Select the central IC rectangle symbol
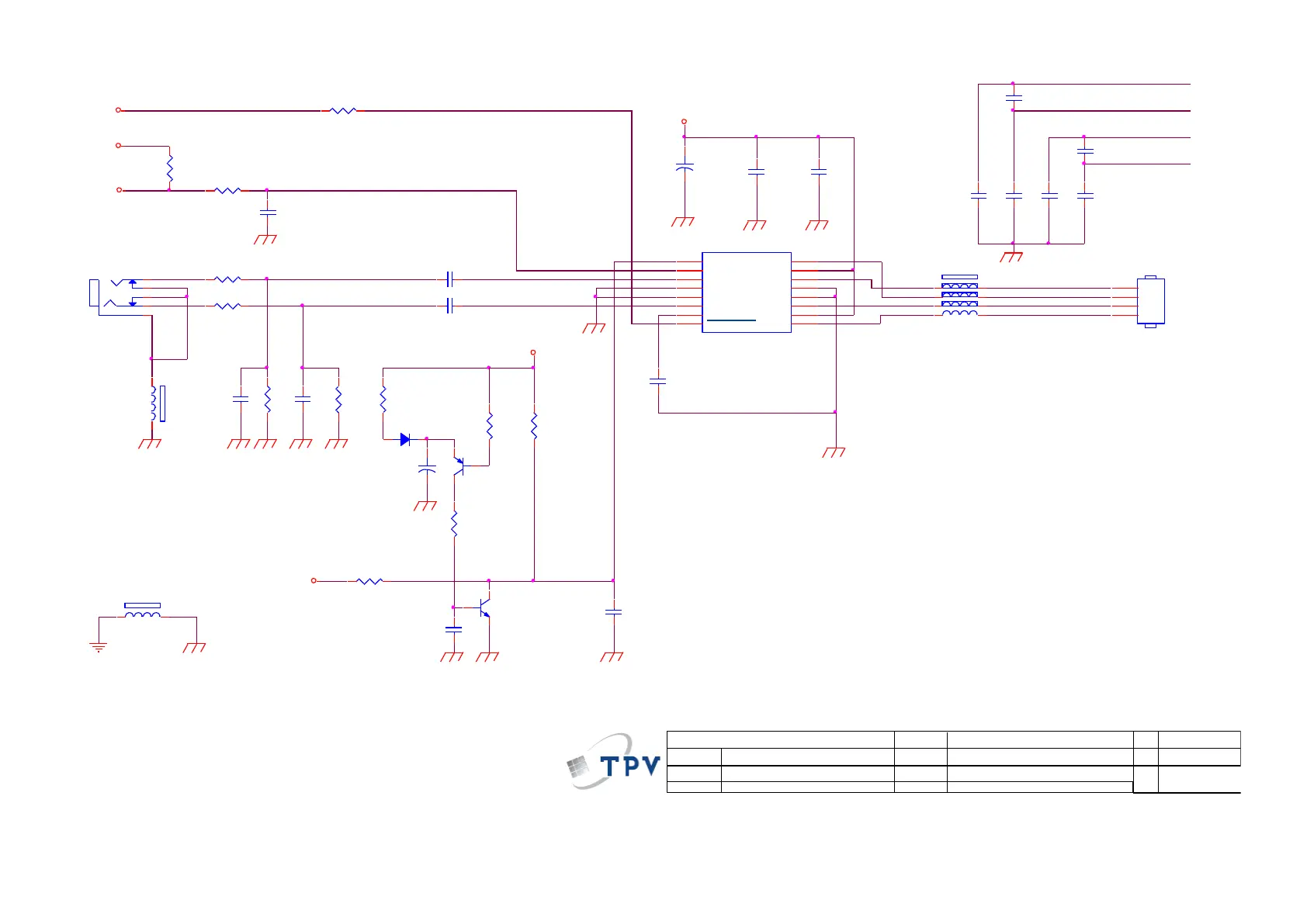Image resolution: width=1307 pixels, height=924 pixels. [747, 292]
